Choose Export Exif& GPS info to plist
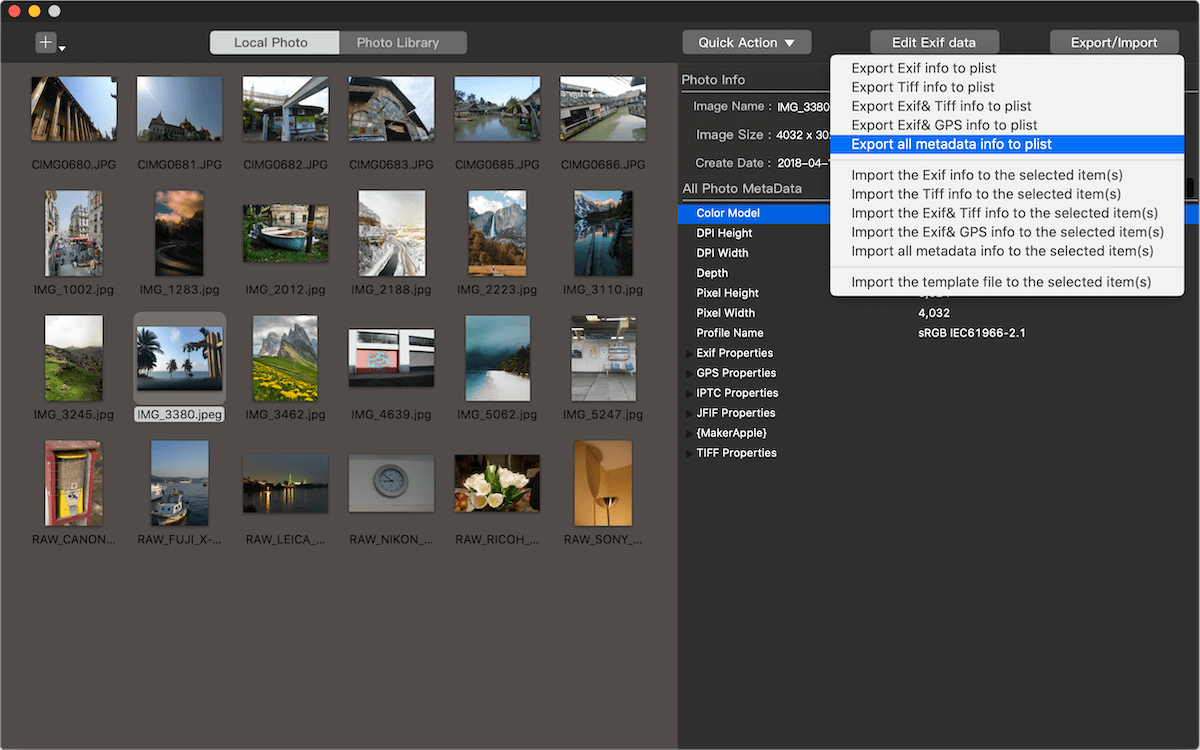The image size is (1200, 750). pyautogui.click(x=1007, y=125)
